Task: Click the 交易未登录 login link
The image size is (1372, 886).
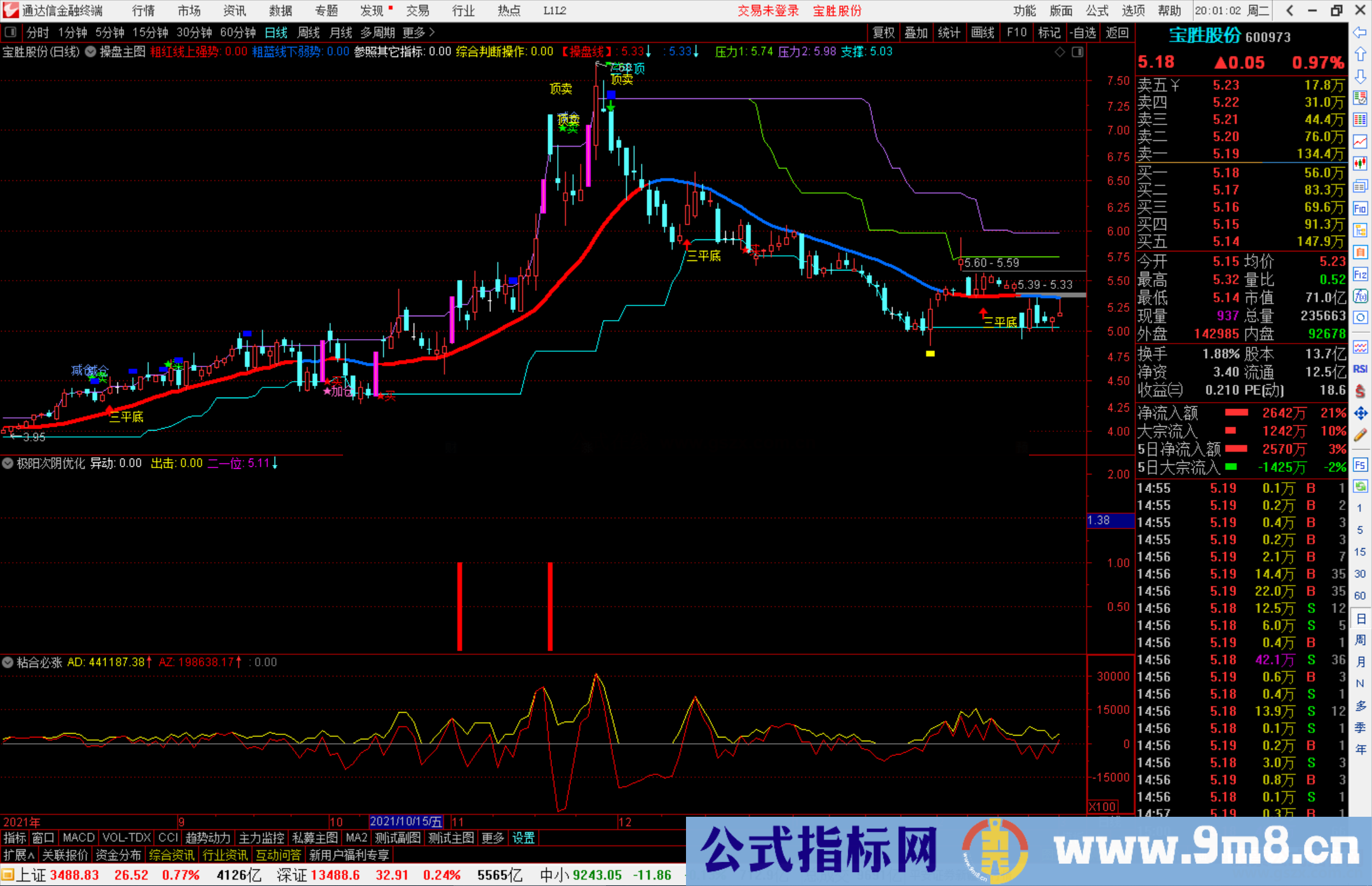Action: click(768, 10)
